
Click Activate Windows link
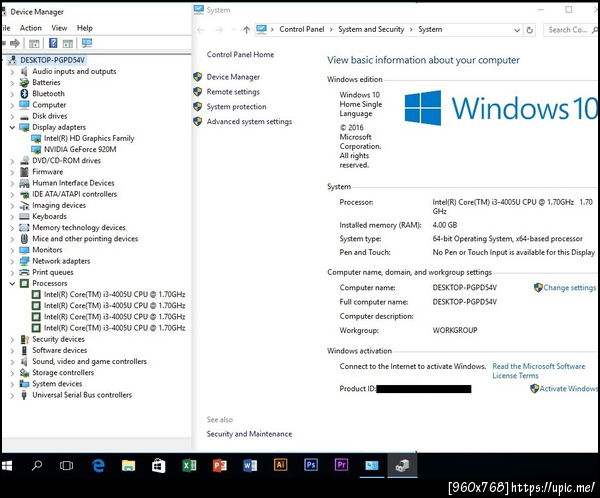tap(568, 389)
